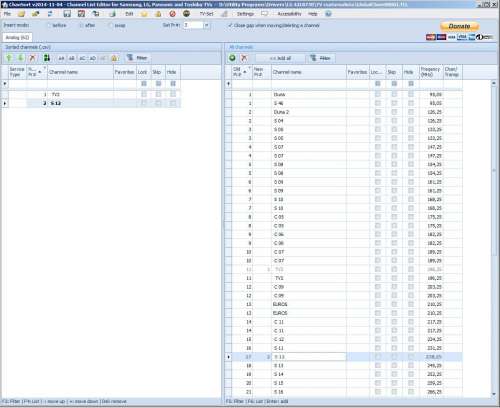Screen dimensions: 500x408
Task: Click the save-as toolbar icon
Action: pyautogui.click(x=81, y=14)
